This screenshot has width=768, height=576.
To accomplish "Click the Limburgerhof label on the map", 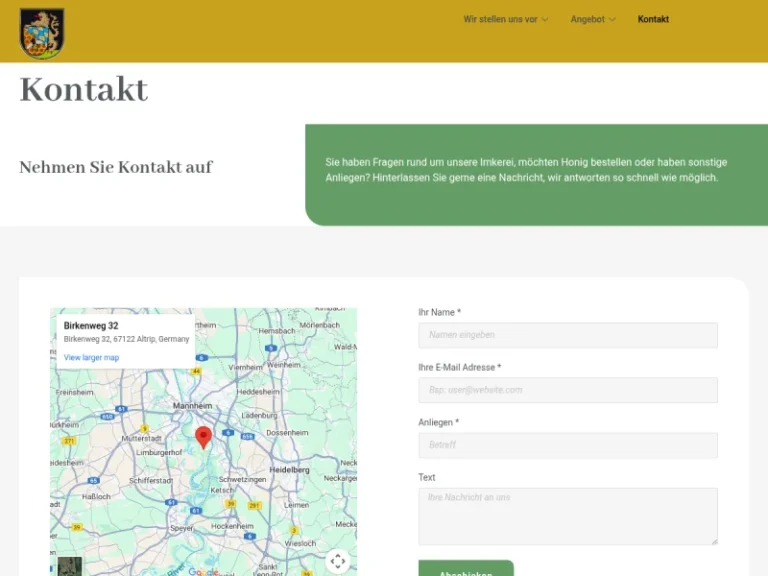I will click(x=159, y=453).
